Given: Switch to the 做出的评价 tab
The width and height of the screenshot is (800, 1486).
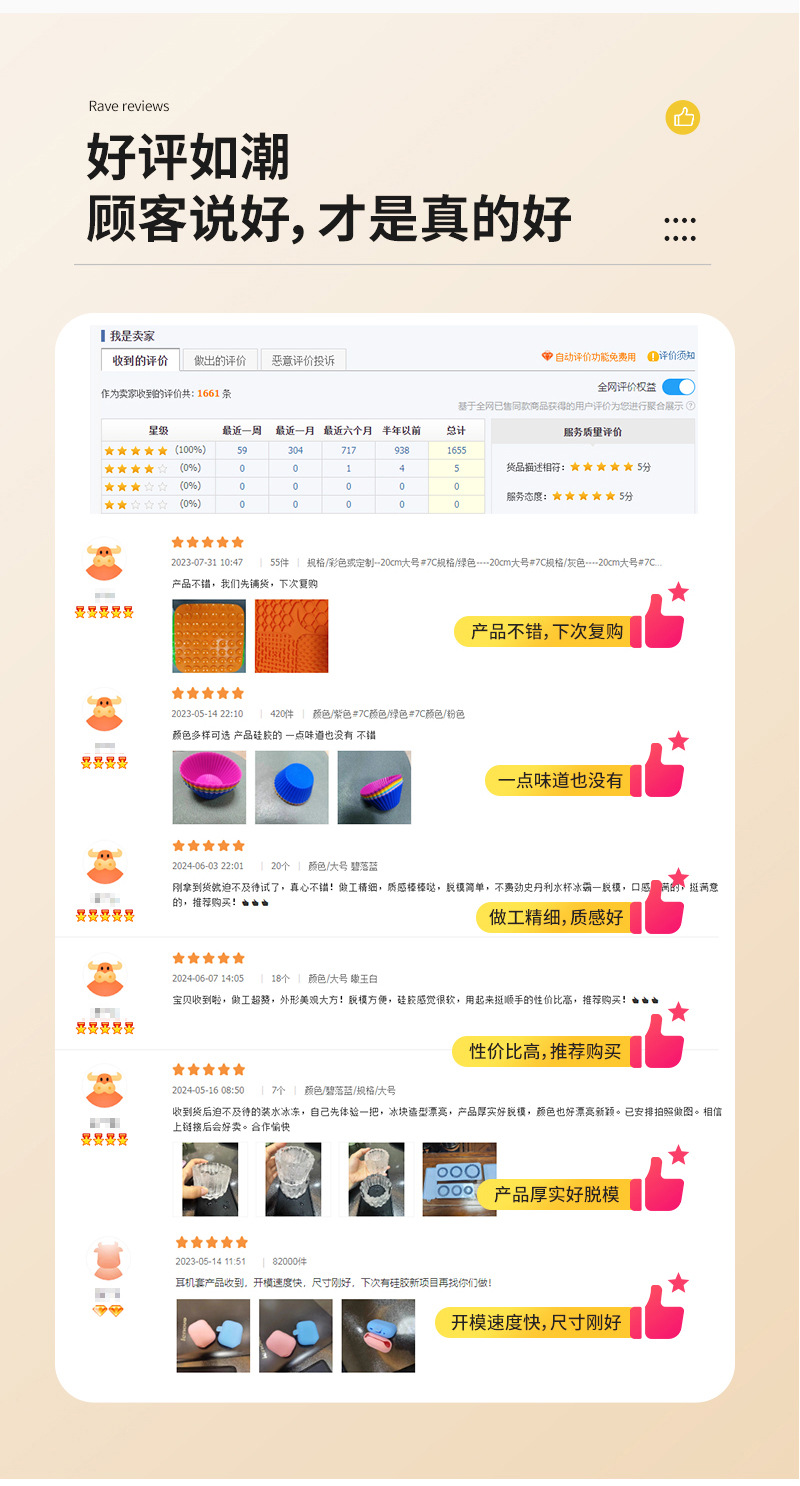Looking at the screenshot, I should [x=220, y=360].
